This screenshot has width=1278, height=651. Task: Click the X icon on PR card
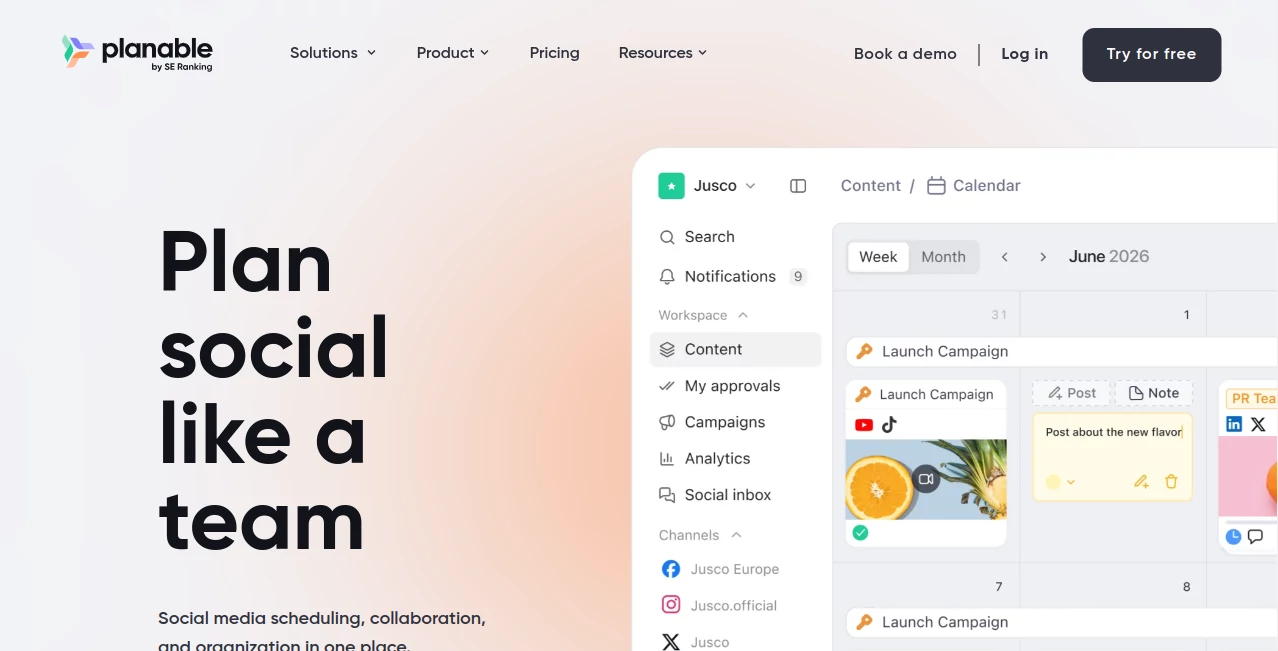pos(1258,425)
